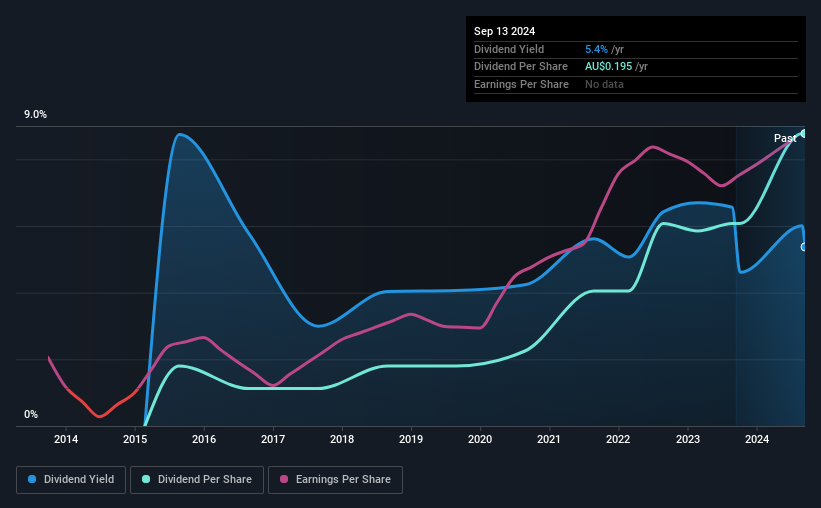Toggle the Earnings Per Share legend button
This screenshot has width=821, height=508.
[x=336, y=480]
